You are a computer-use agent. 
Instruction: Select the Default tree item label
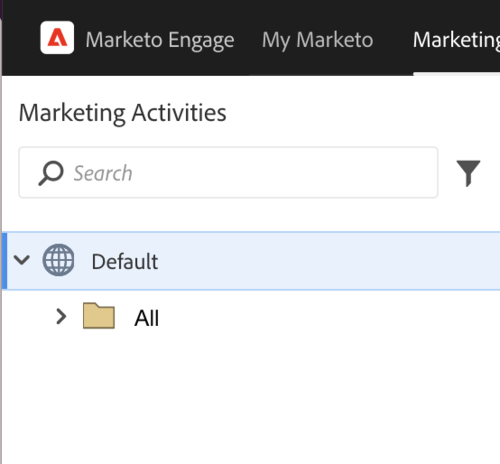(x=125, y=261)
